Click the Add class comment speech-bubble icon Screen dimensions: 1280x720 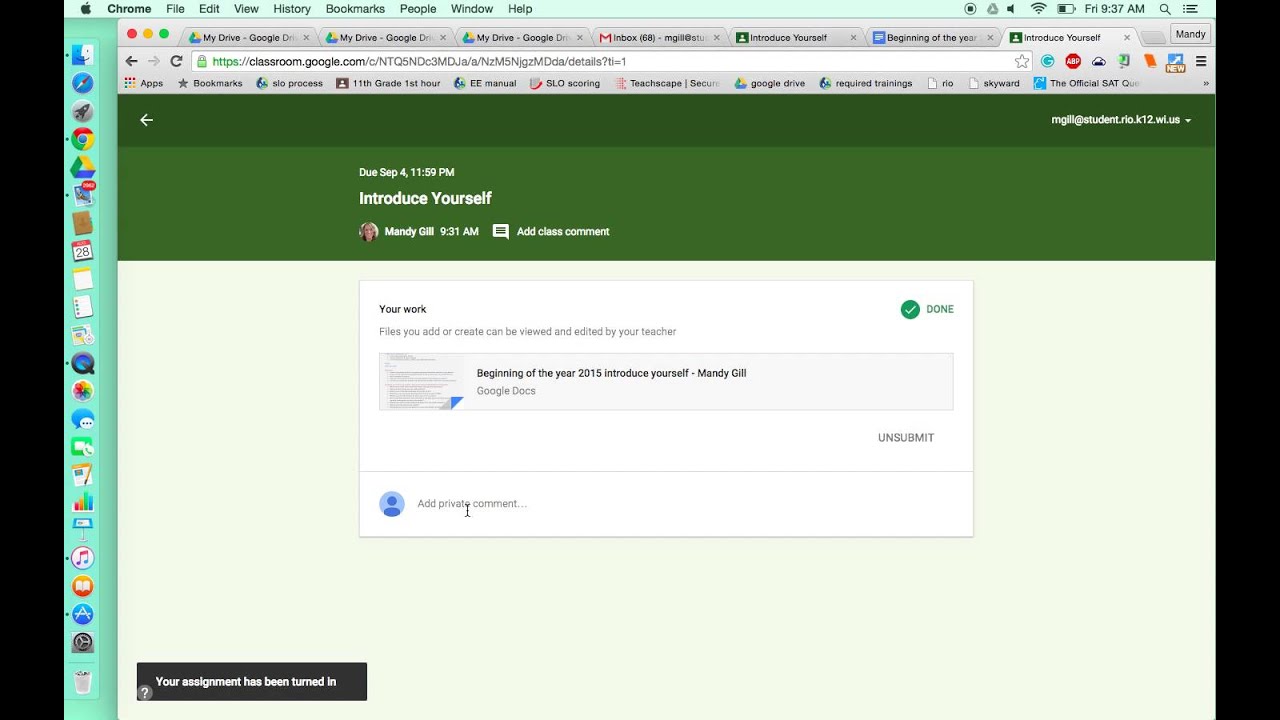pyautogui.click(x=501, y=232)
